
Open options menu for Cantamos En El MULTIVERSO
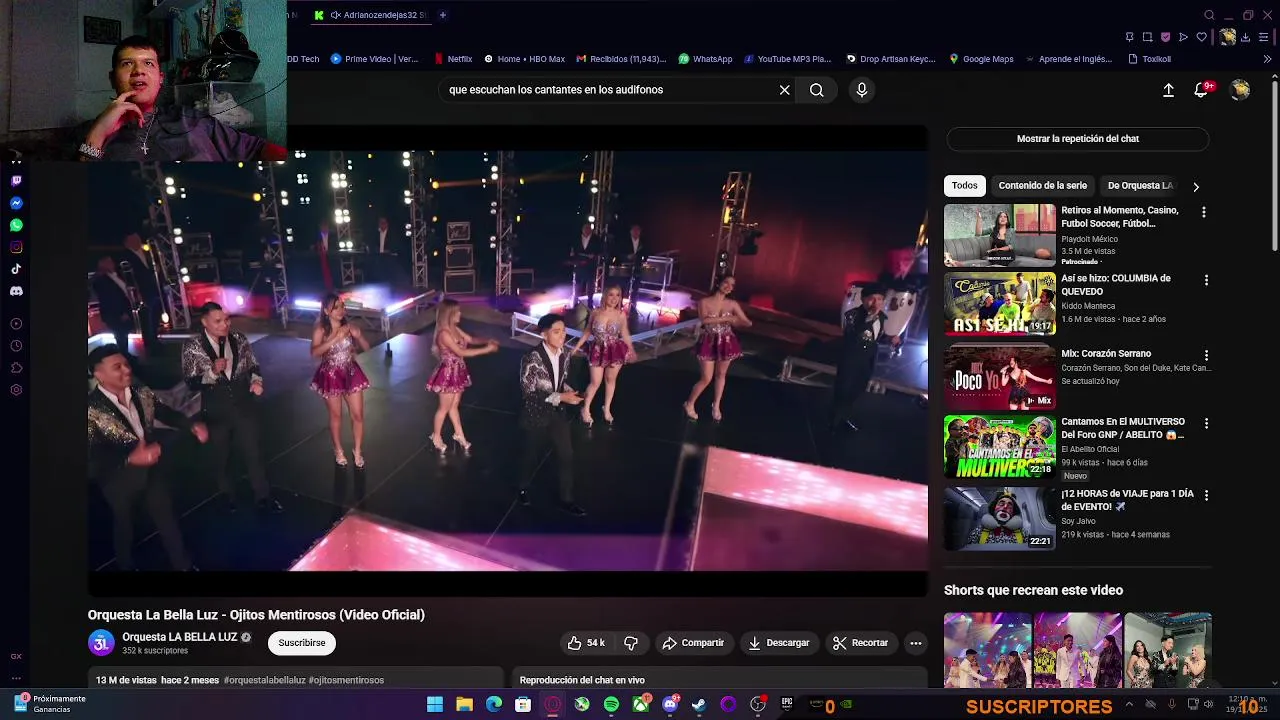tap(1207, 423)
